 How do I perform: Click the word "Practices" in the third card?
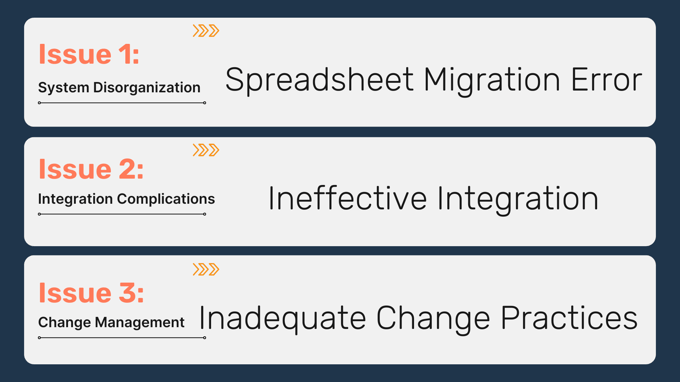click(x=569, y=318)
